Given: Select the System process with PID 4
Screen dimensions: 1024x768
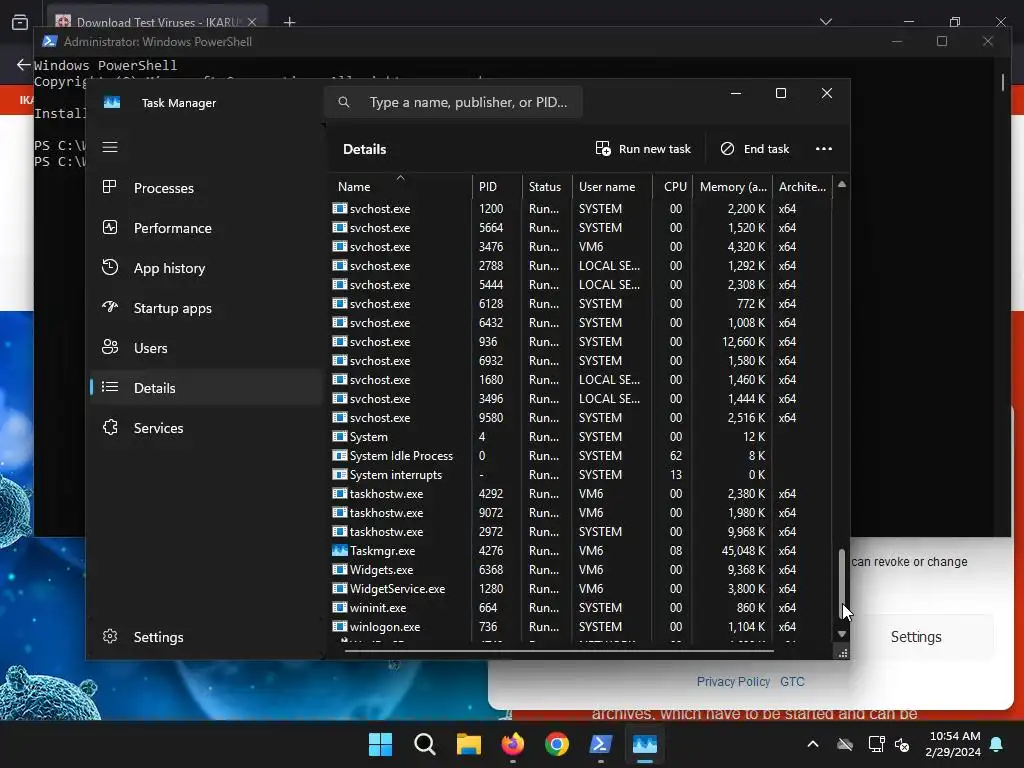Looking at the screenshot, I should 580,437.
